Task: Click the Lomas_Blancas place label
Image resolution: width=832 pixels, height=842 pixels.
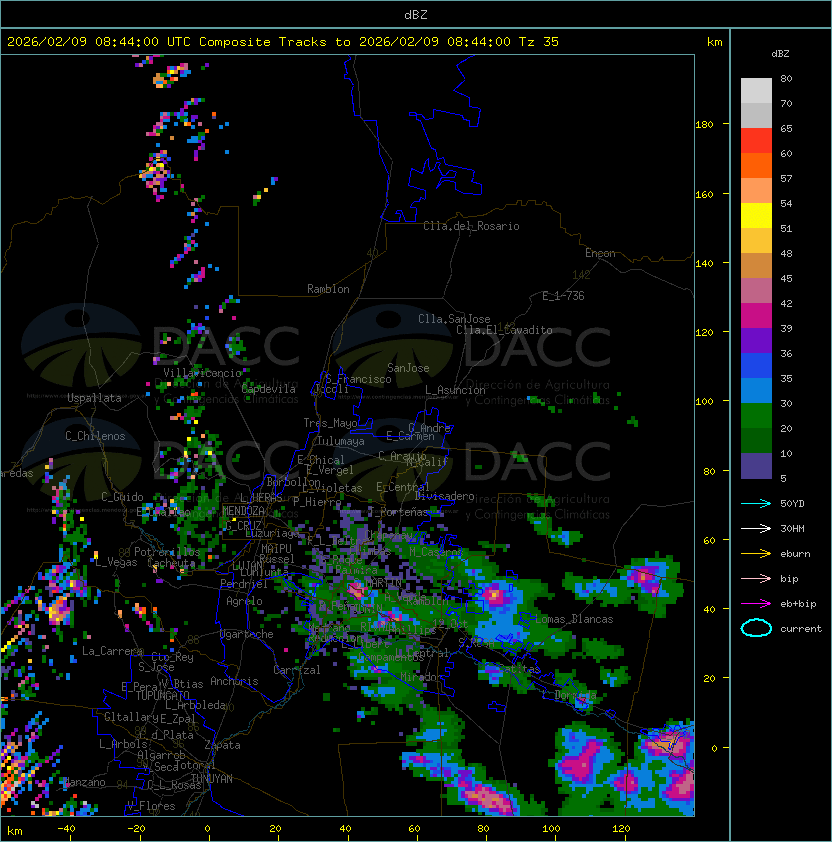Action: (574, 619)
